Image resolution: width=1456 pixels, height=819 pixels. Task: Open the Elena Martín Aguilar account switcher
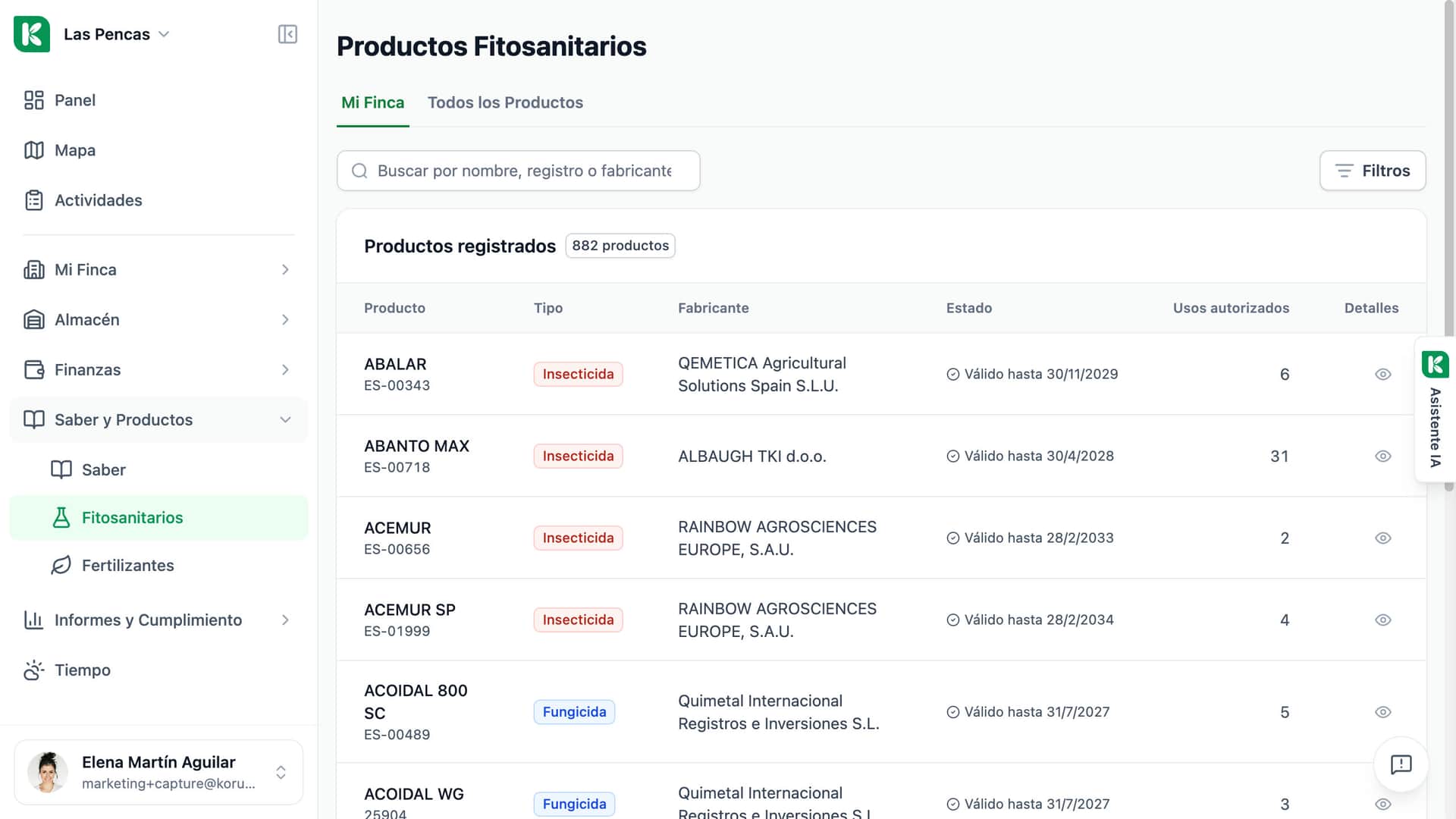pos(158,772)
